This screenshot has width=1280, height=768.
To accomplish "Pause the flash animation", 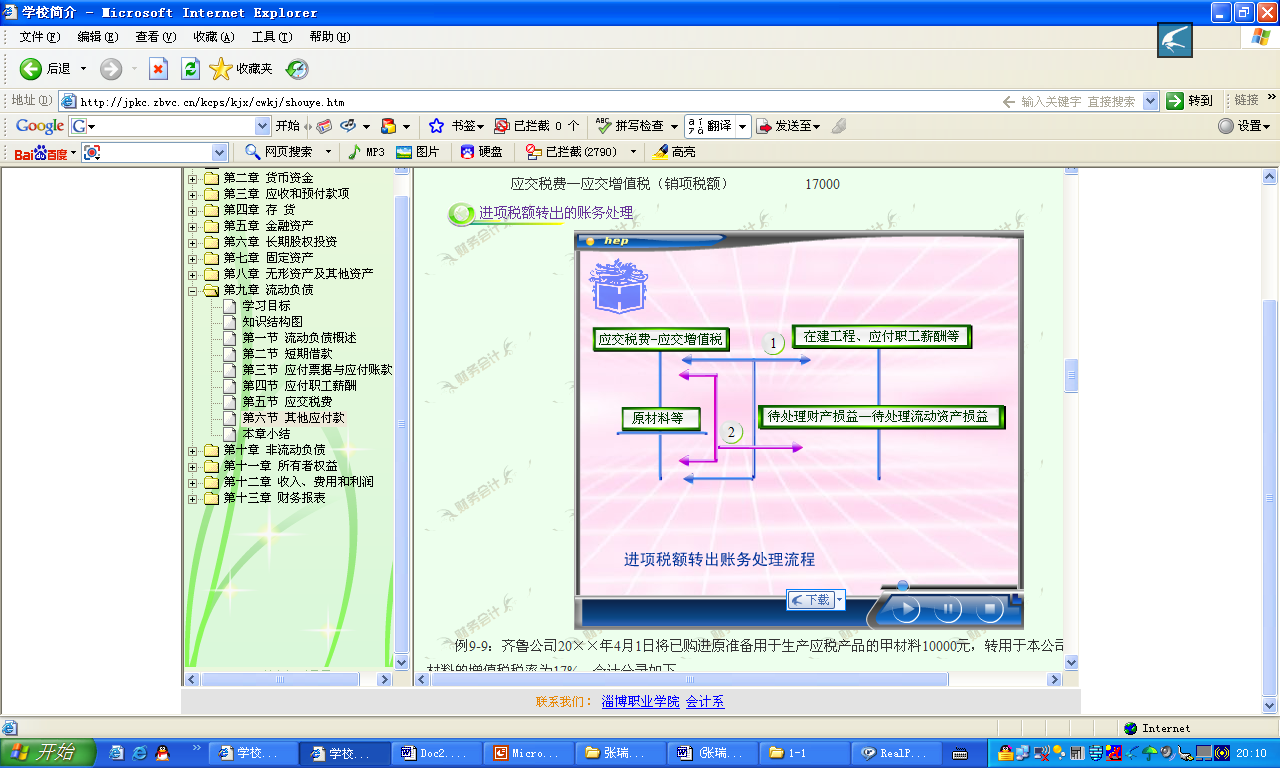I will point(947,608).
